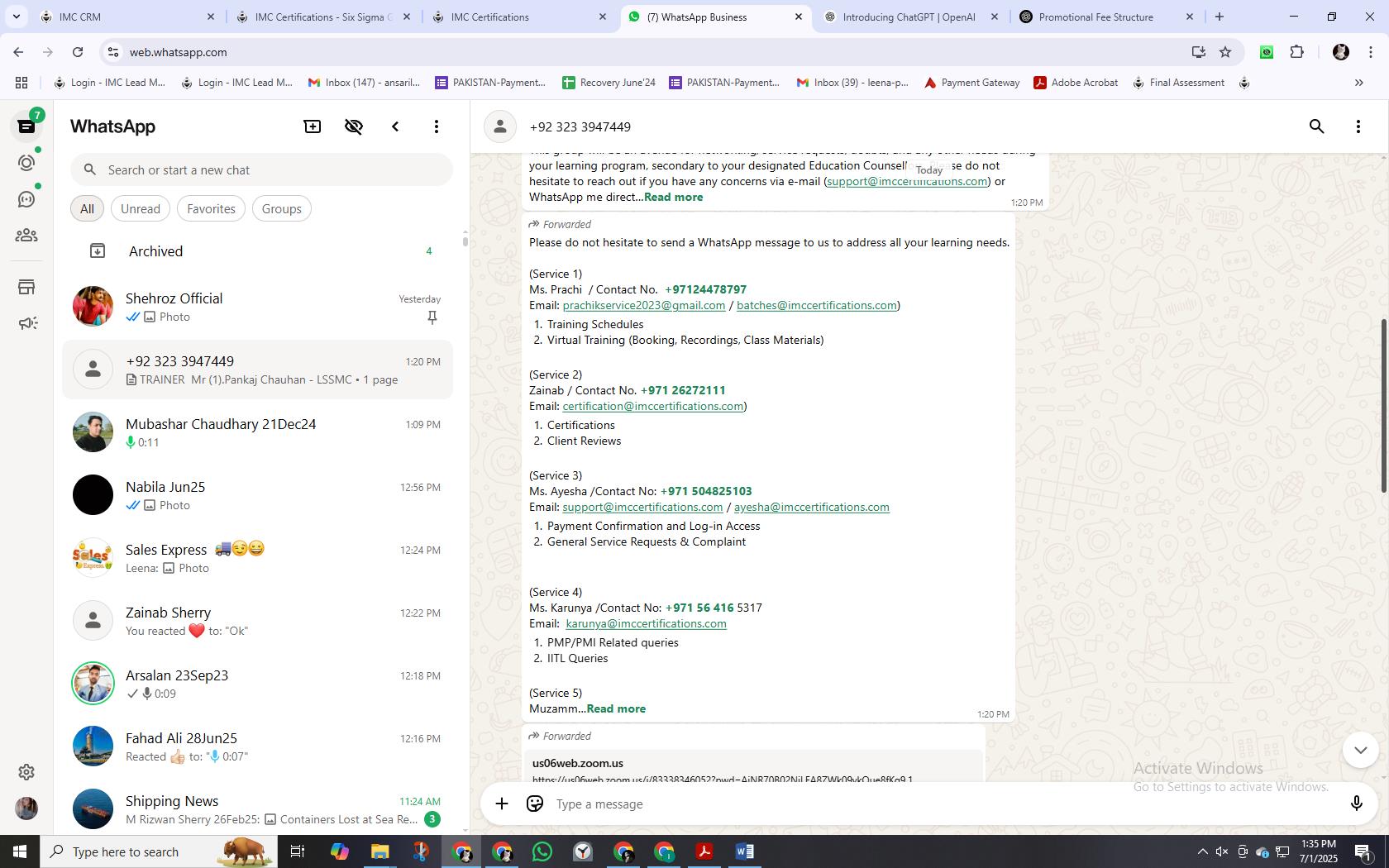Click the Type a message field
The width and height of the screenshot is (1389, 868).
943,804
